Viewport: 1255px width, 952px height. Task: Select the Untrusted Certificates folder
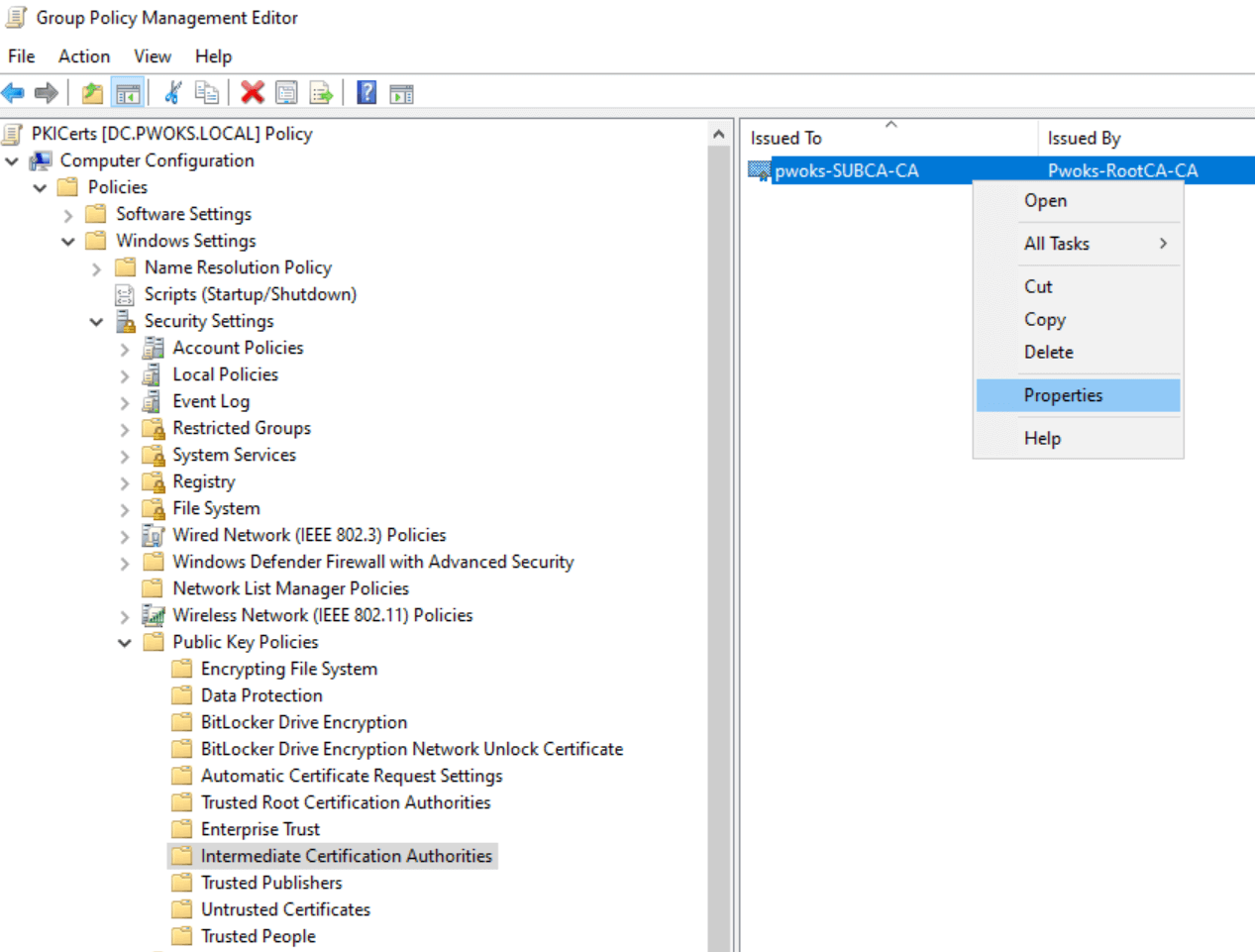285,909
